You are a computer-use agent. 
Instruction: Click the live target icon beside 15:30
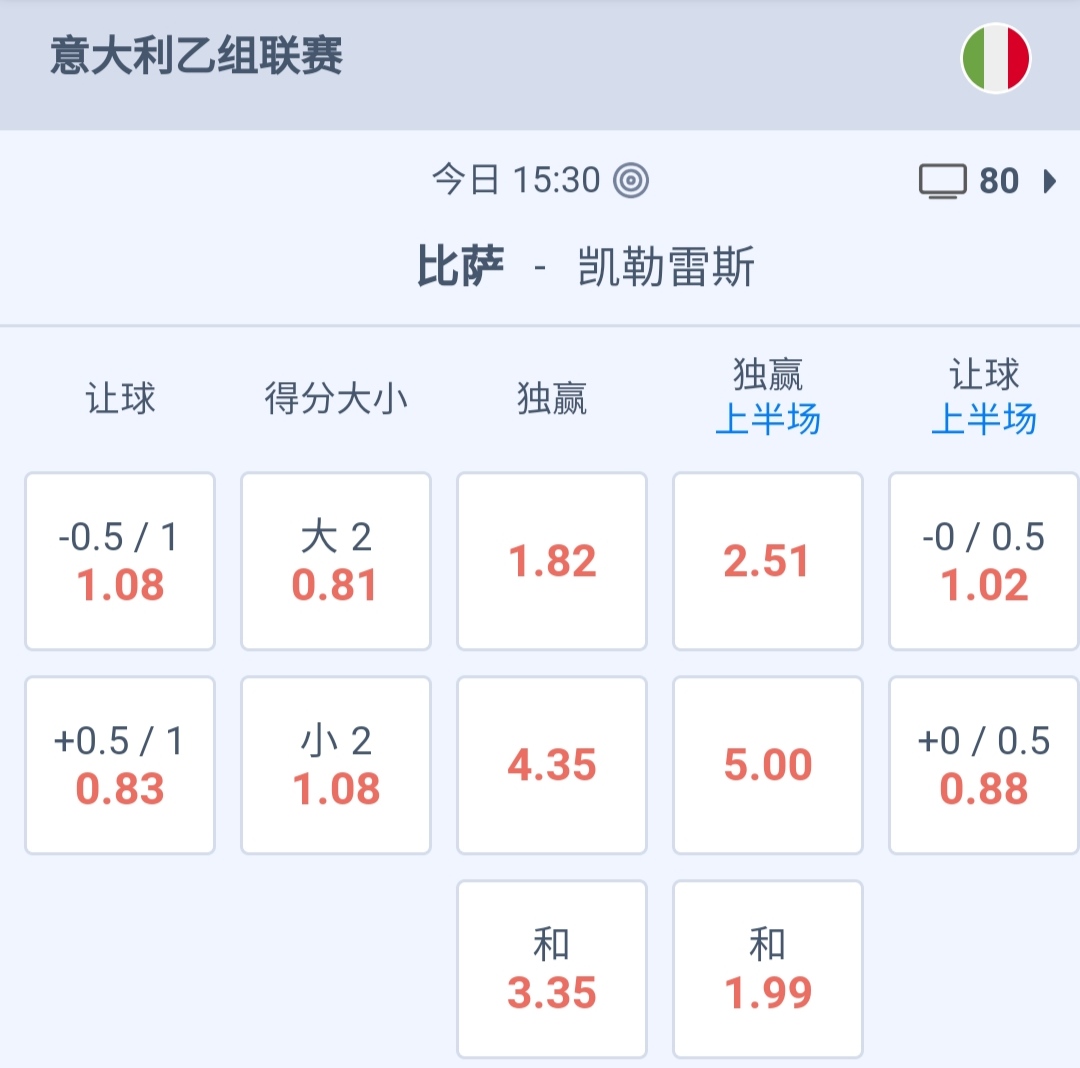tap(631, 181)
